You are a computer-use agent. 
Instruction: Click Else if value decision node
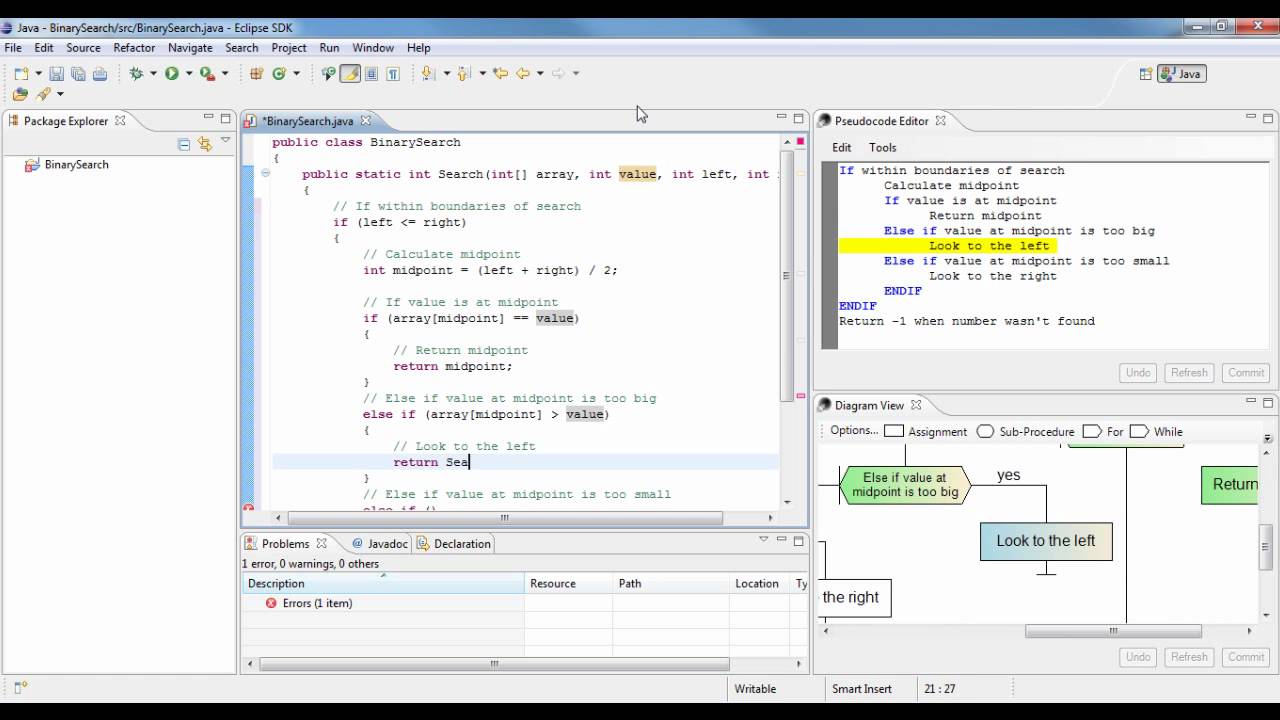(905, 485)
